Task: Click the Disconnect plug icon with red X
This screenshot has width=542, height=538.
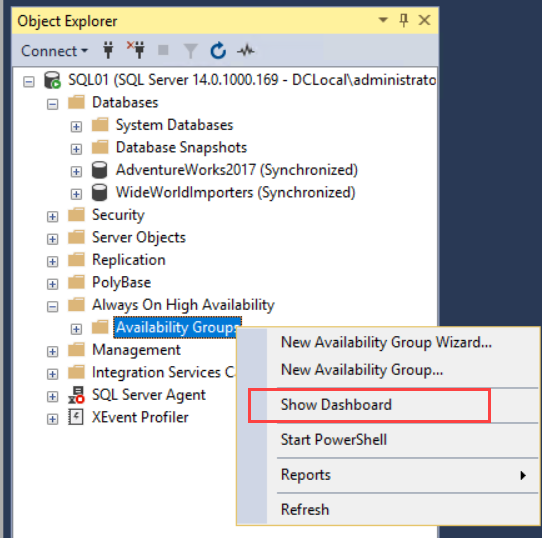Action: [x=136, y=50]
